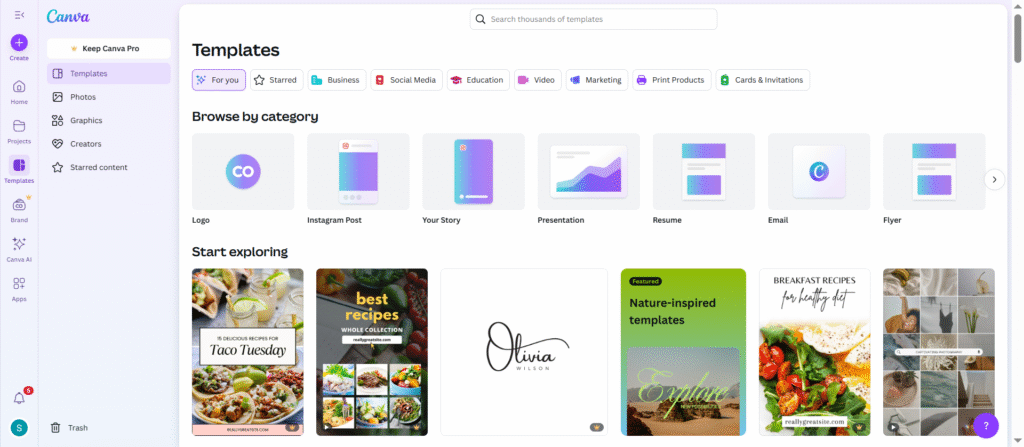Select the Social Media filter chip
The width and height of the screenshot is (1024, 447).
[x=406, y=80]
